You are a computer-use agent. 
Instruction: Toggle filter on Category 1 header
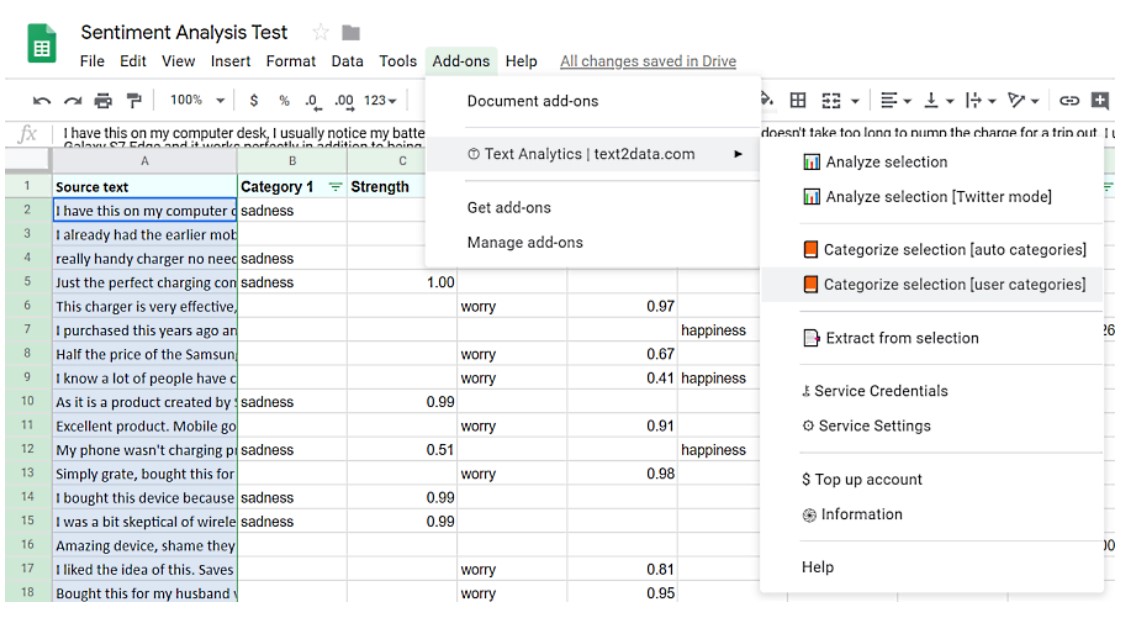pyautogui.click(x=335, y=187)
